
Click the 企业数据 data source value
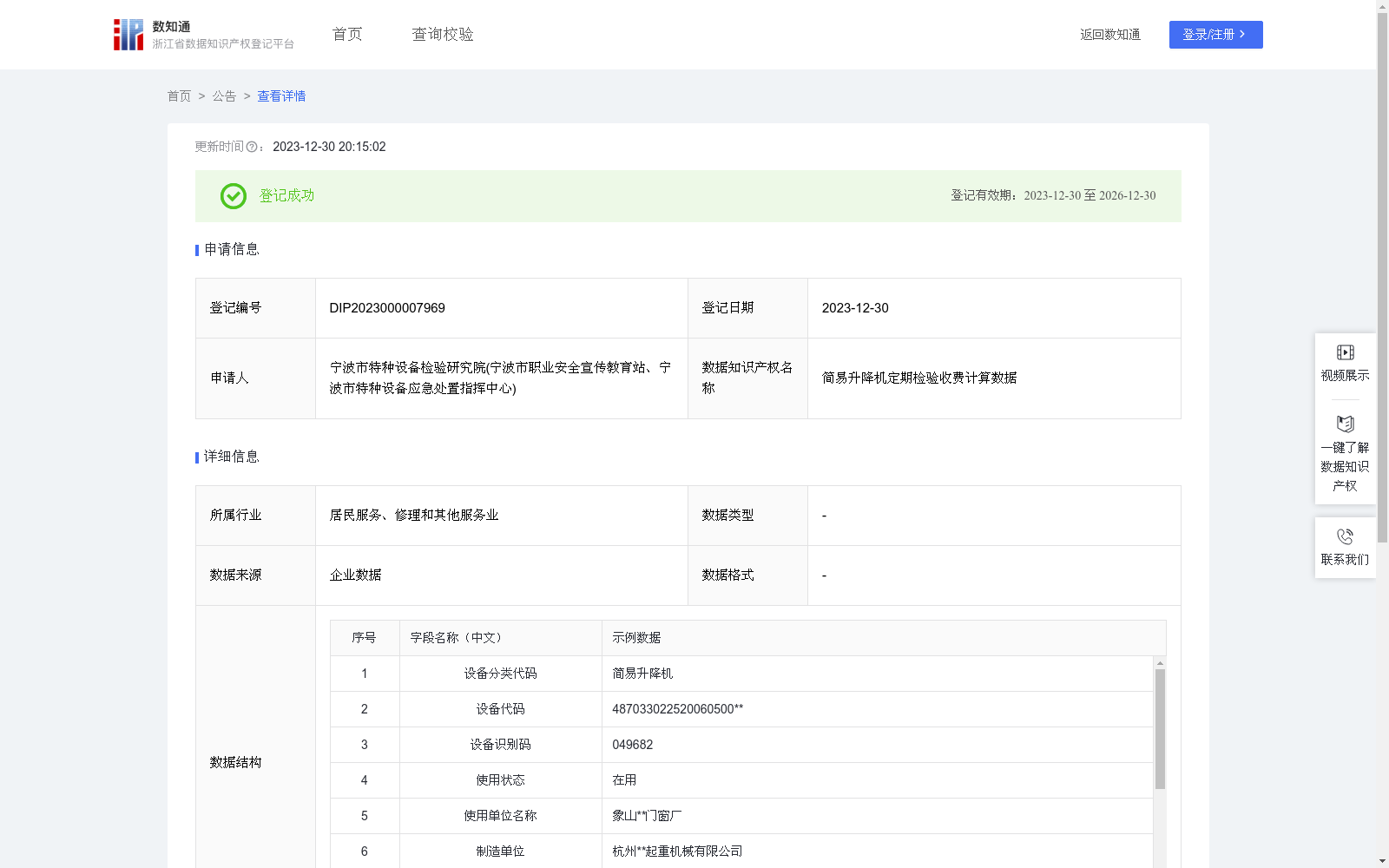click(355, 575)
